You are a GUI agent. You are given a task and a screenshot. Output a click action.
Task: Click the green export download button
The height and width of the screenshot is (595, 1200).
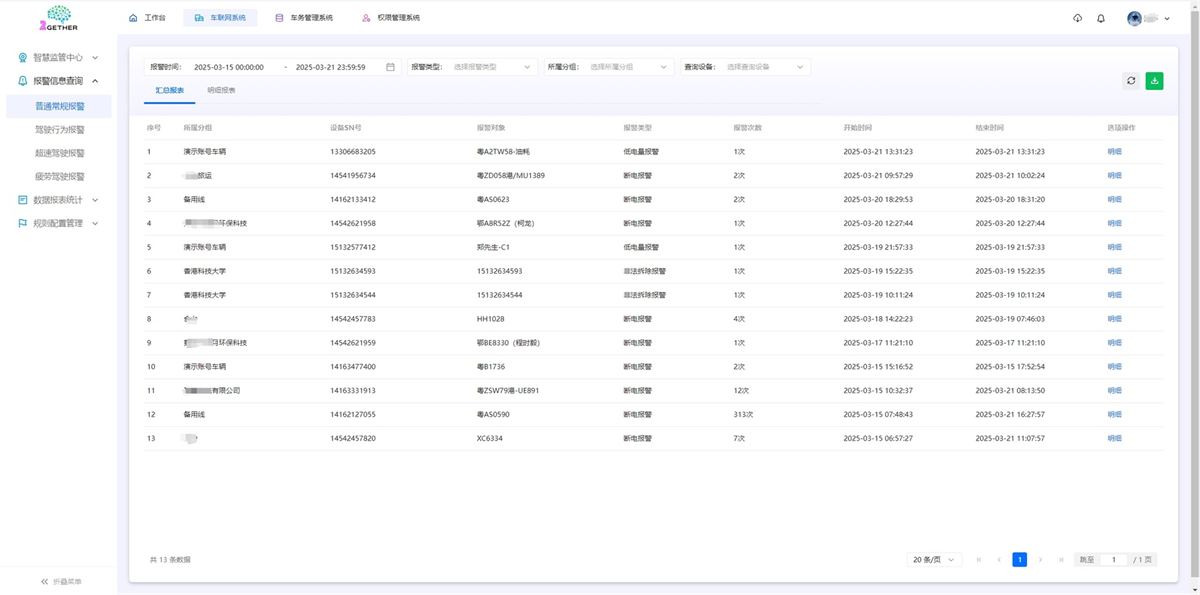point(1154,81)
